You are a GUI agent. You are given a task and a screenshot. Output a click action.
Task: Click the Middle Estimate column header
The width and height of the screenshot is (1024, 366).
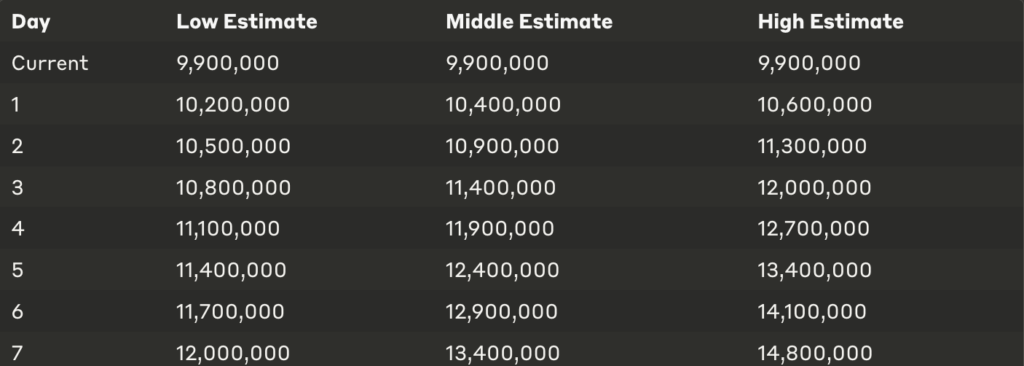coord(529,22)
